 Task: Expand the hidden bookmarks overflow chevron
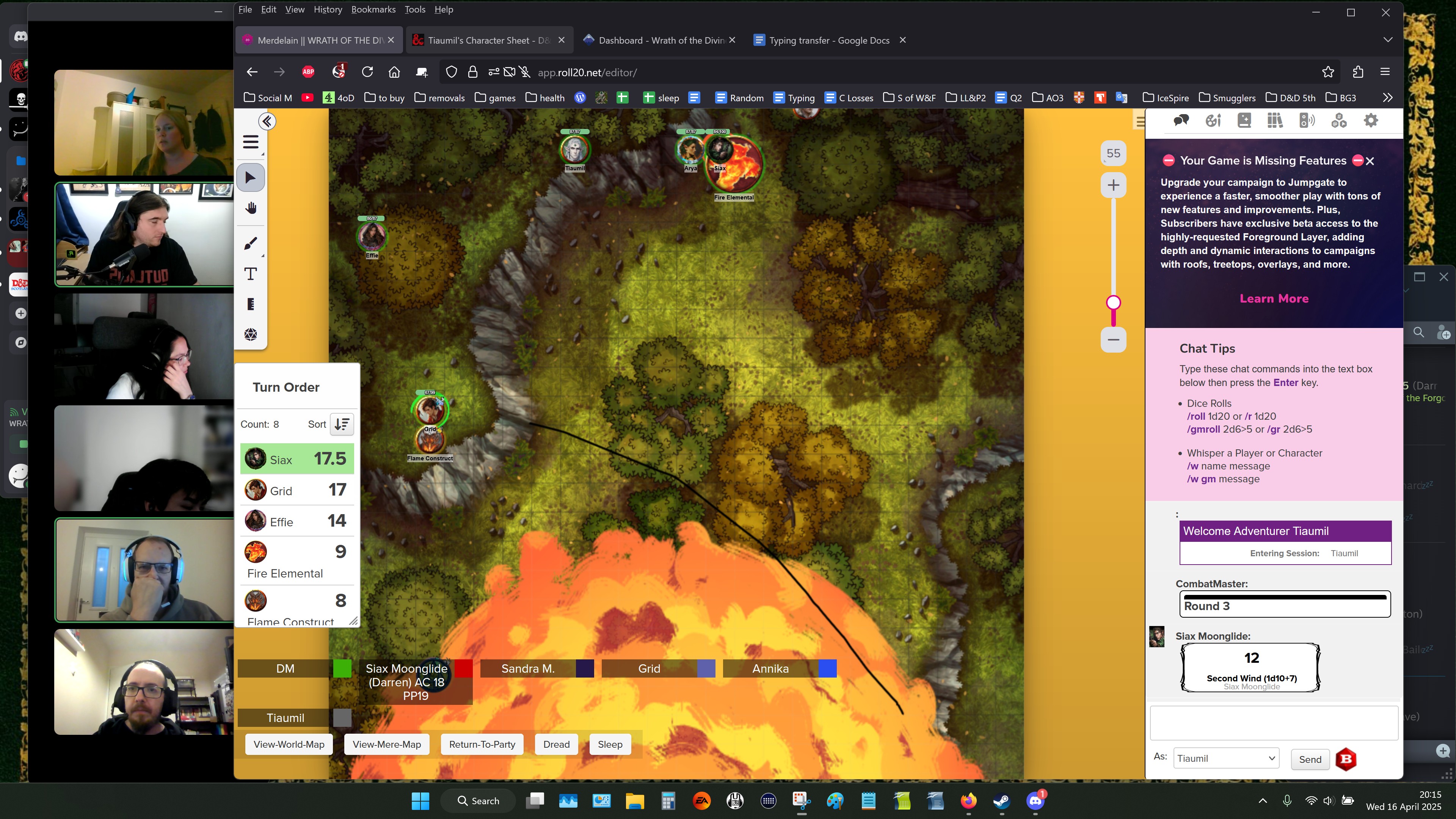[x=1388, y=98]
